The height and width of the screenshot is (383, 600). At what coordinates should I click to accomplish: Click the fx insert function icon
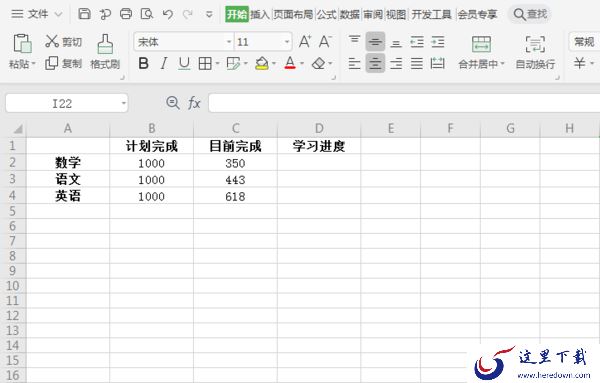(194, 103)
